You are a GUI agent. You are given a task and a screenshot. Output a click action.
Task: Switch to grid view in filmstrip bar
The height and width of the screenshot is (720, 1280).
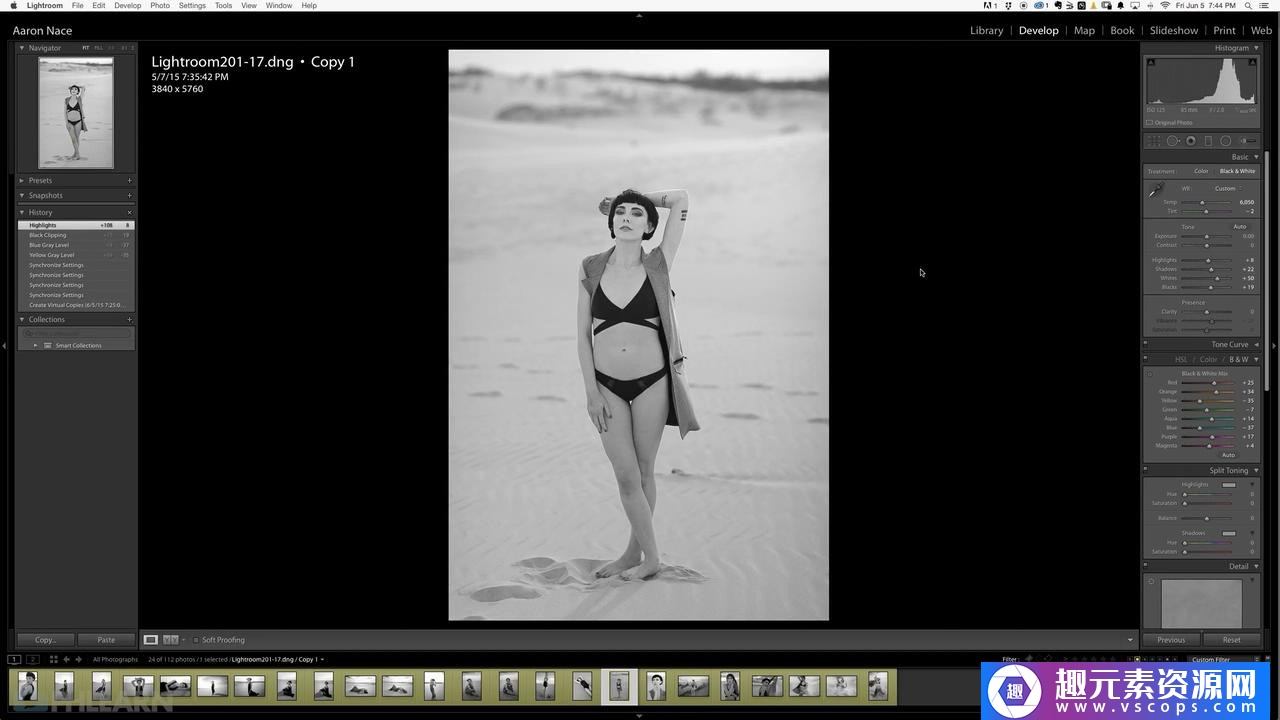coord(53,660)
